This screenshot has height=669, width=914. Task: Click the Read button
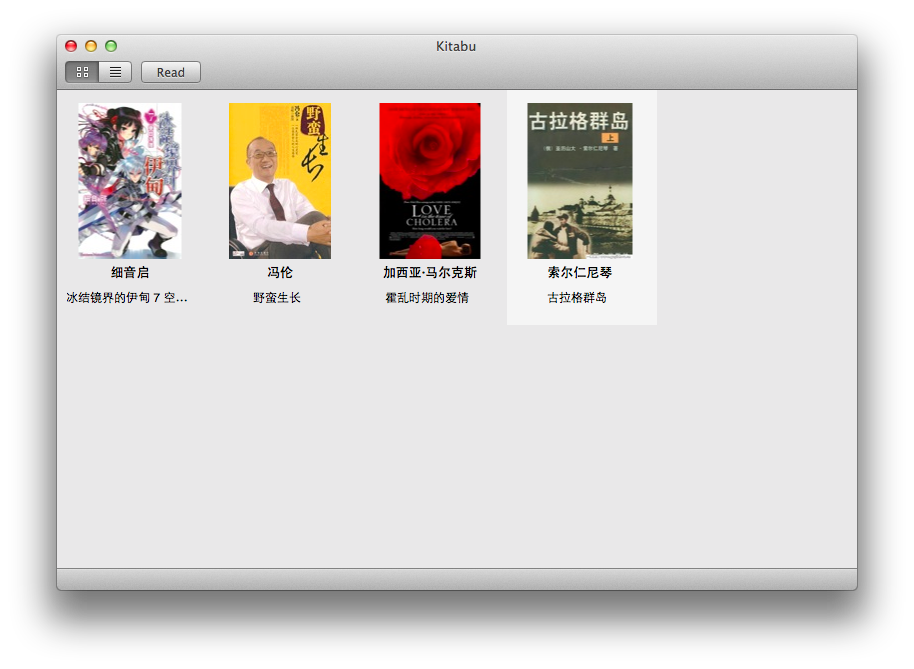click(171, 72)
